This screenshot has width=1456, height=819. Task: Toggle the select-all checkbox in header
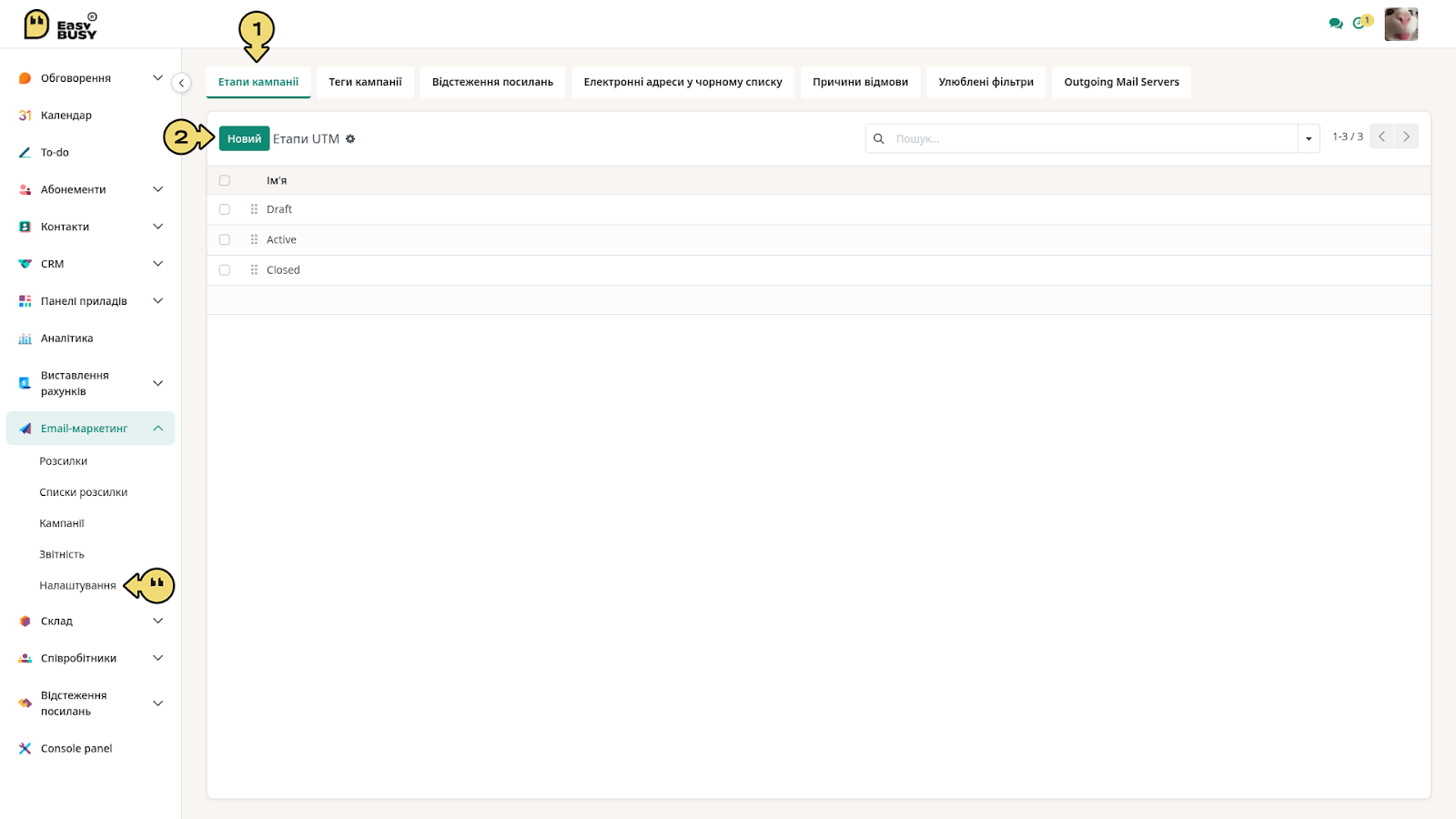point(225,180)
